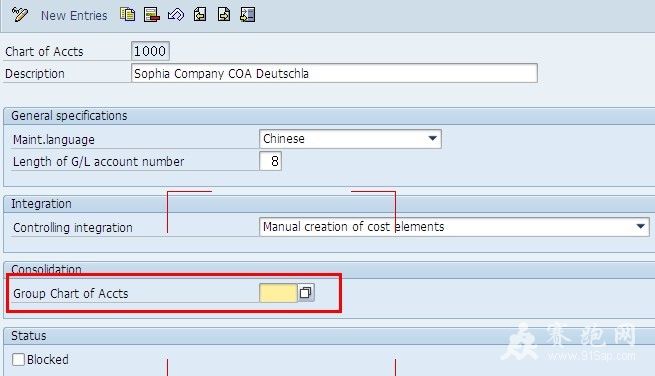Screen dimensions: 655x376
Task: Open the Maint.language dropdown showing Chinese
Action: point(350,139)
